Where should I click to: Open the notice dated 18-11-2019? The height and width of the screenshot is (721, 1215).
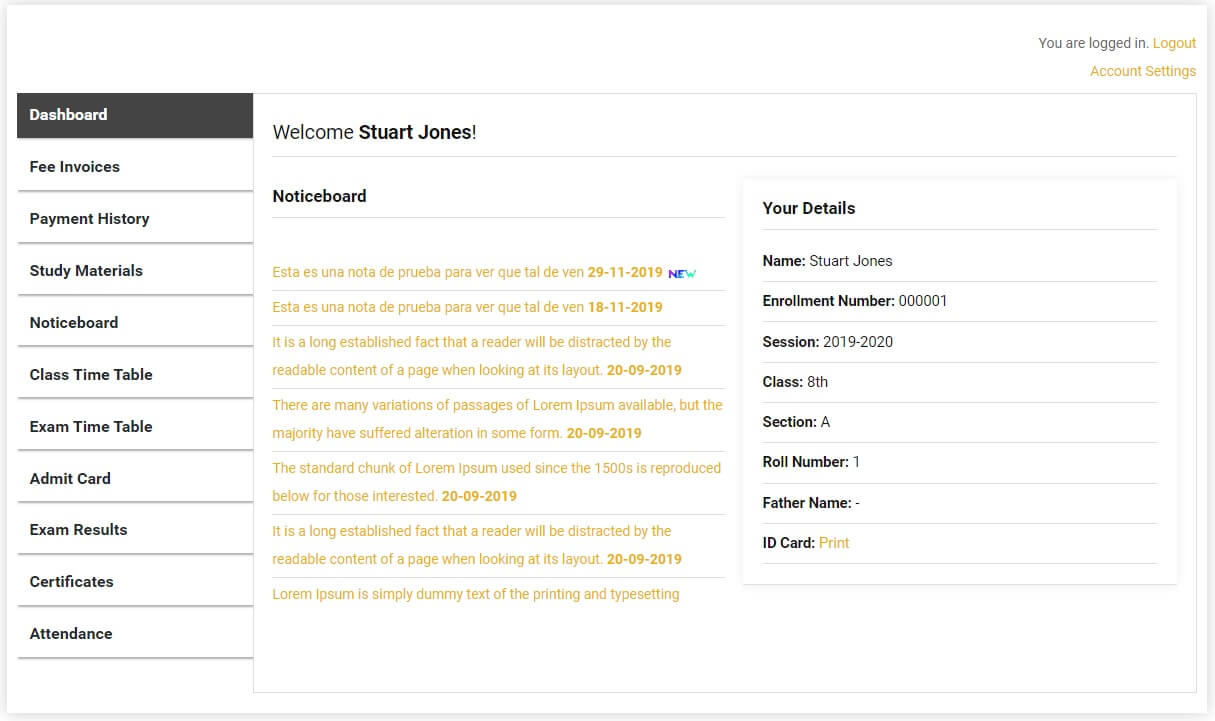pos(467,307)
